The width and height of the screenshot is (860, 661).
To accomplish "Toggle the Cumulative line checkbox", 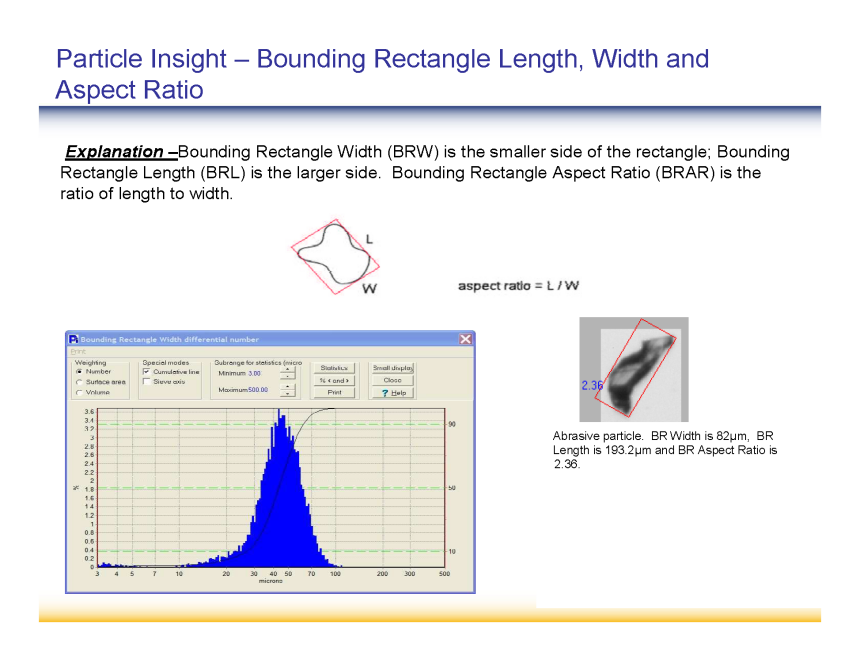I will (x=148, y=371).
